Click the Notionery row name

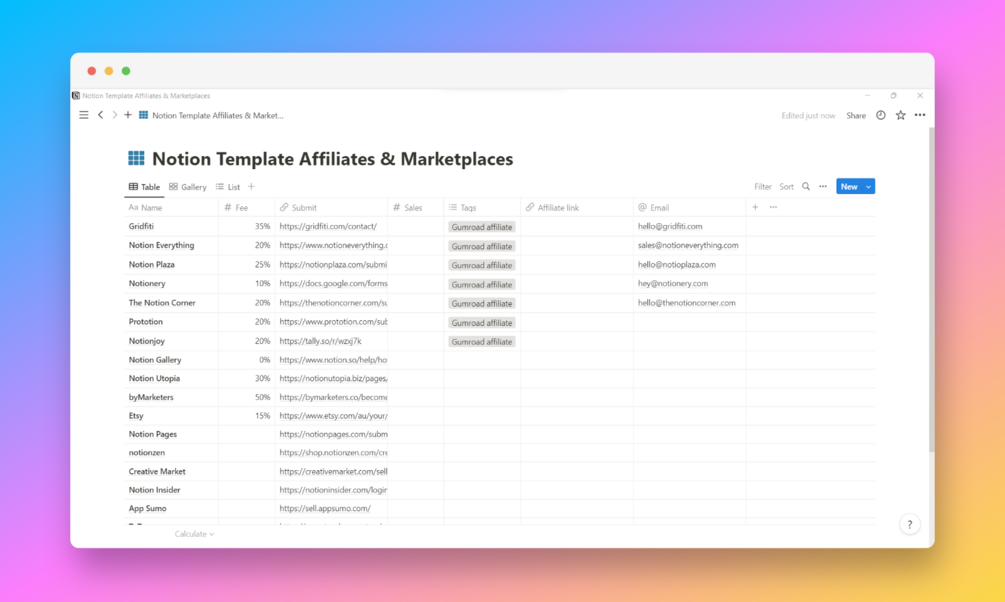(x=147, y=283)
